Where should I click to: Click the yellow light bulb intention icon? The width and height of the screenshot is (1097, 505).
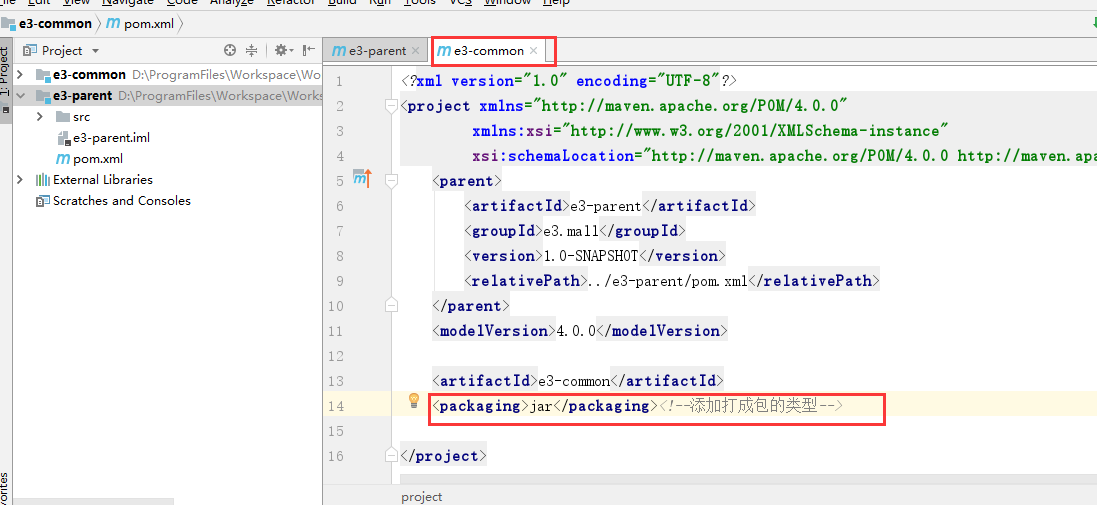click(413, 401)
